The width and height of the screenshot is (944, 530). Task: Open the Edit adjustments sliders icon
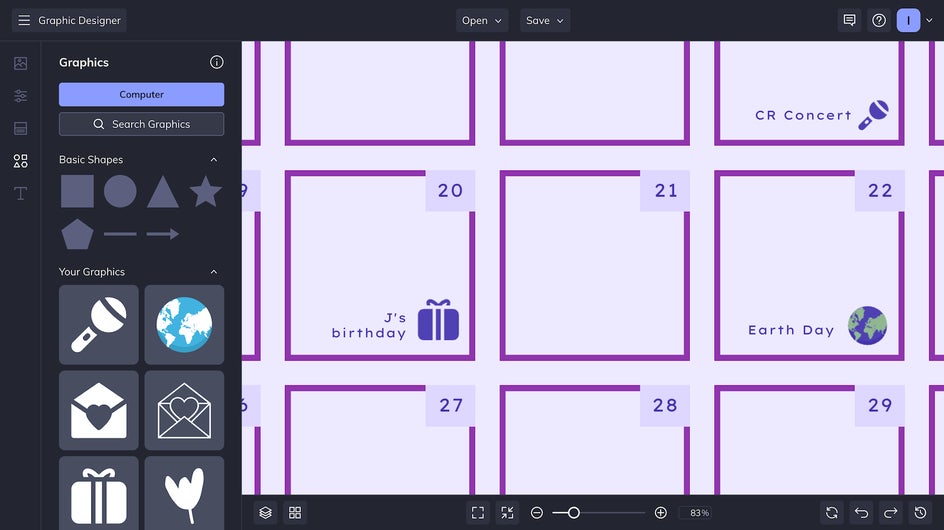coord(20,95)
